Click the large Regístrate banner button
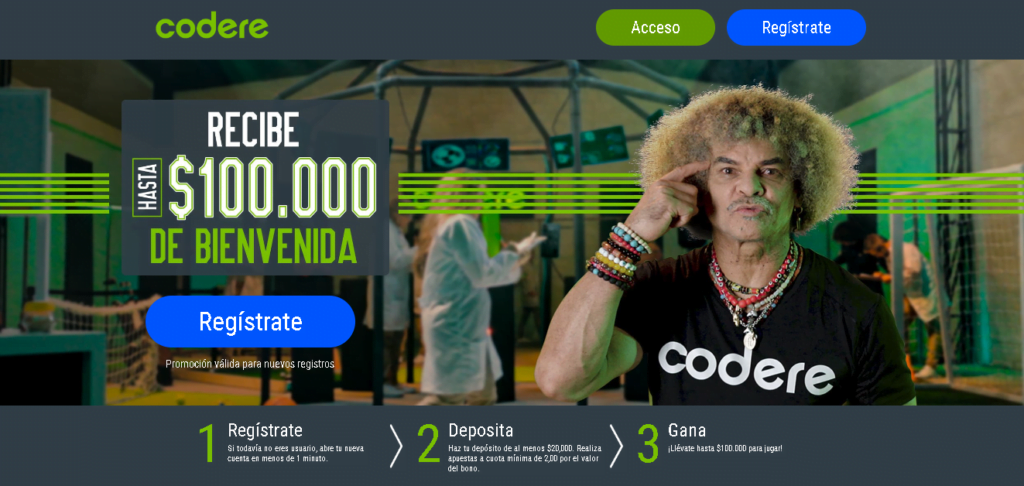The height and width of the screenshot is (486, 1024). tap(250, 321)
